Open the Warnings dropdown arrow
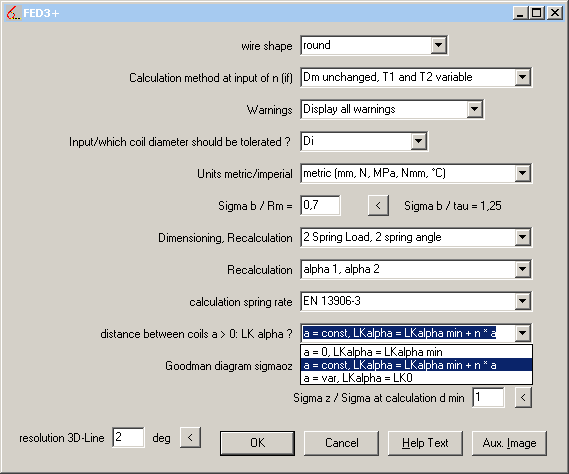 (474, 109)
